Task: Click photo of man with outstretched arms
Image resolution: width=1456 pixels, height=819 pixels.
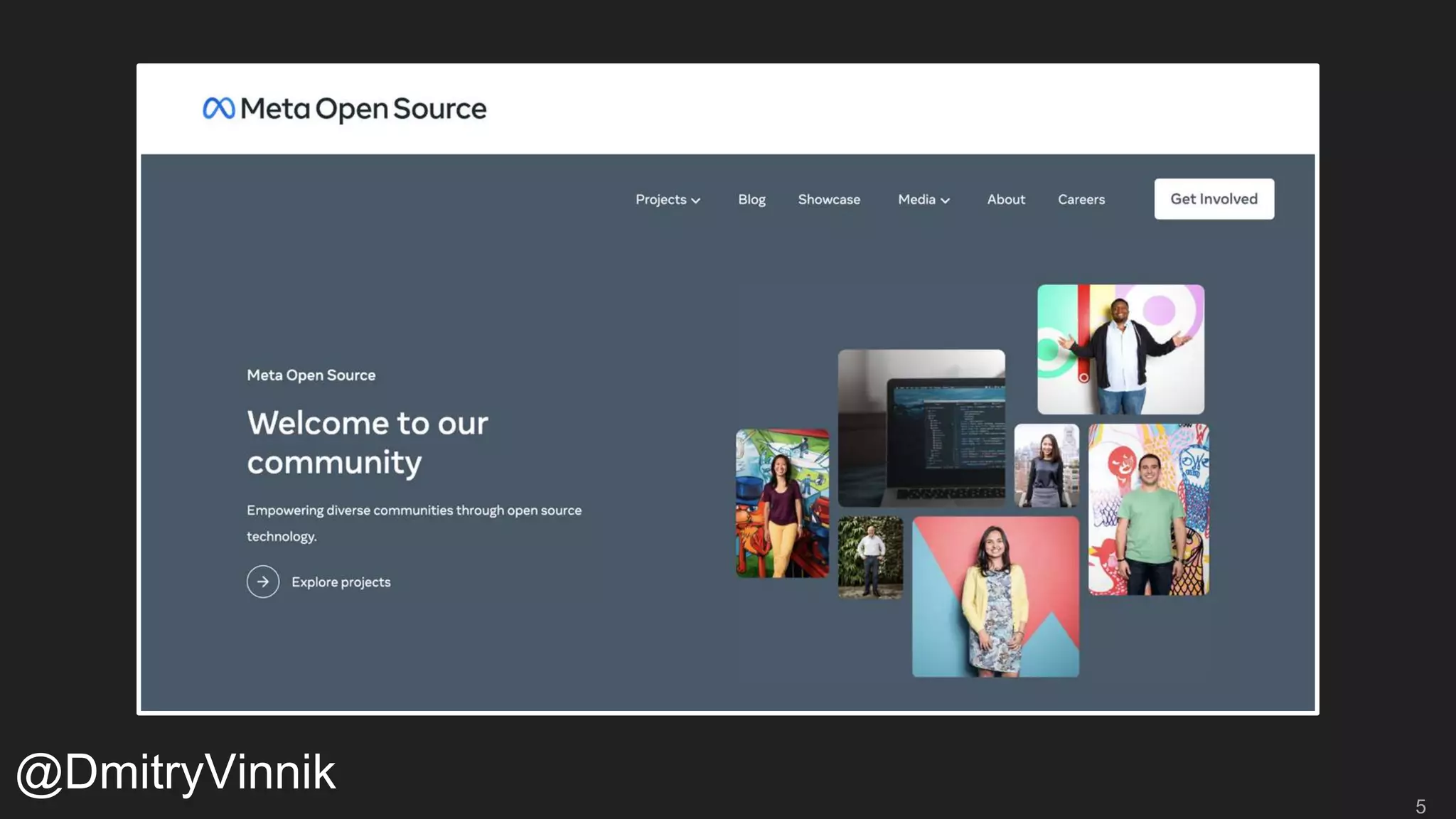Action: (x=1120, y=349)
